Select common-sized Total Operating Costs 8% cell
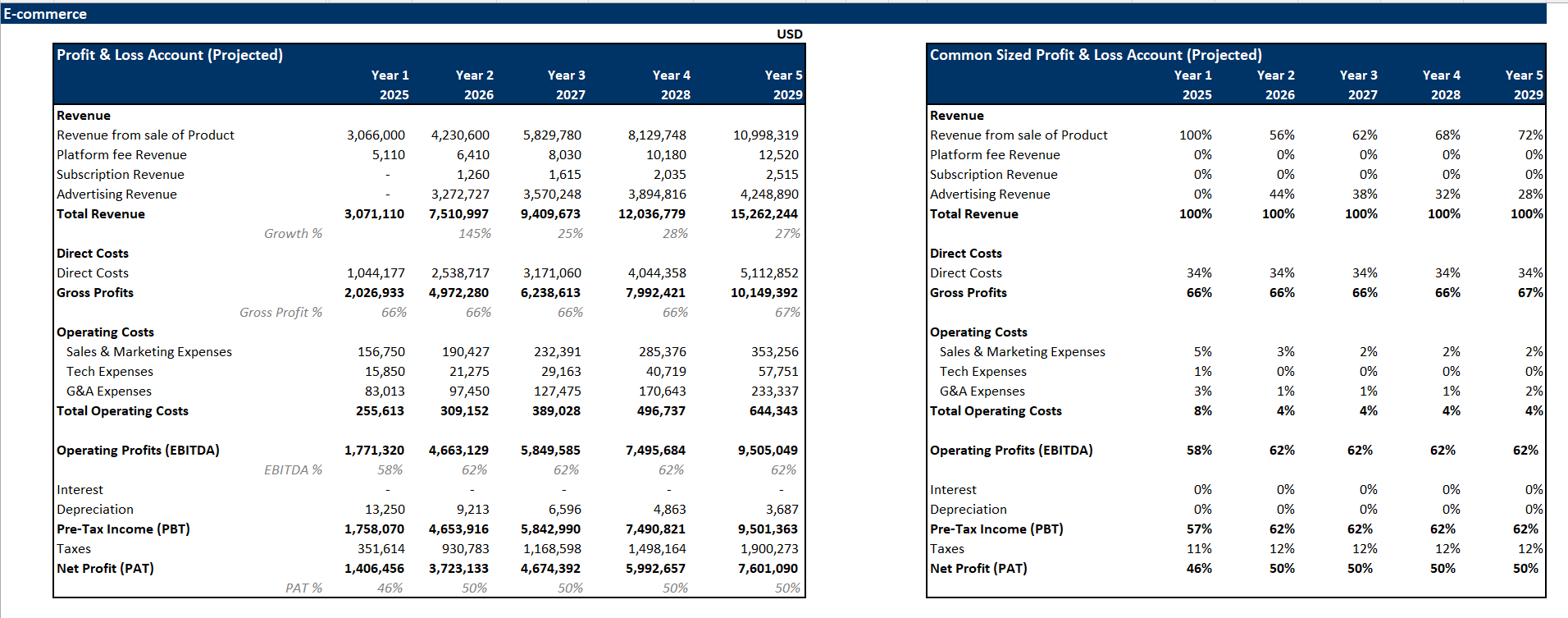This screenshot has height=618, width=1568. pyautogui.click(x=1202, y=411)
